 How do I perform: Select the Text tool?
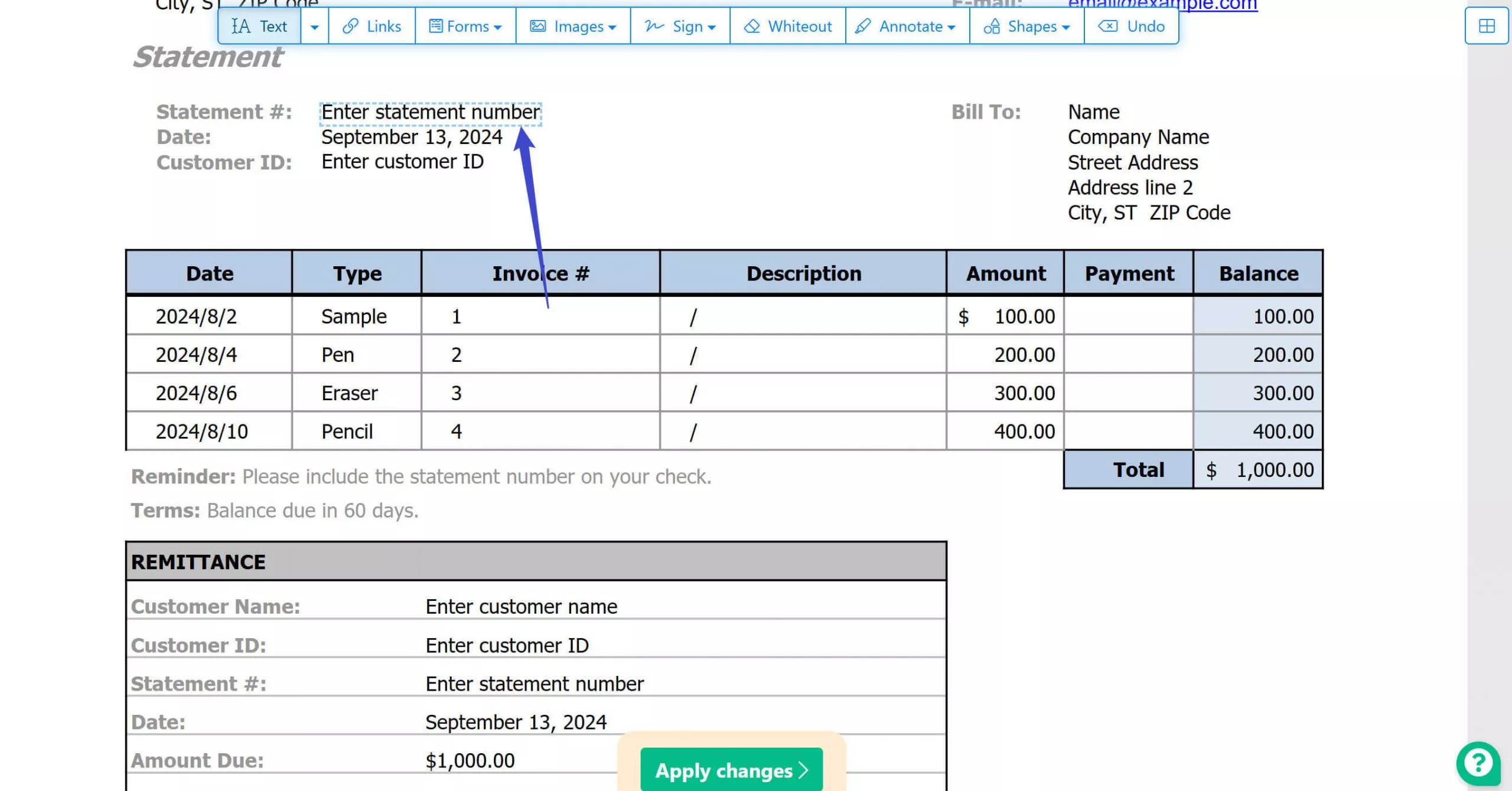(x=260, y=26)
